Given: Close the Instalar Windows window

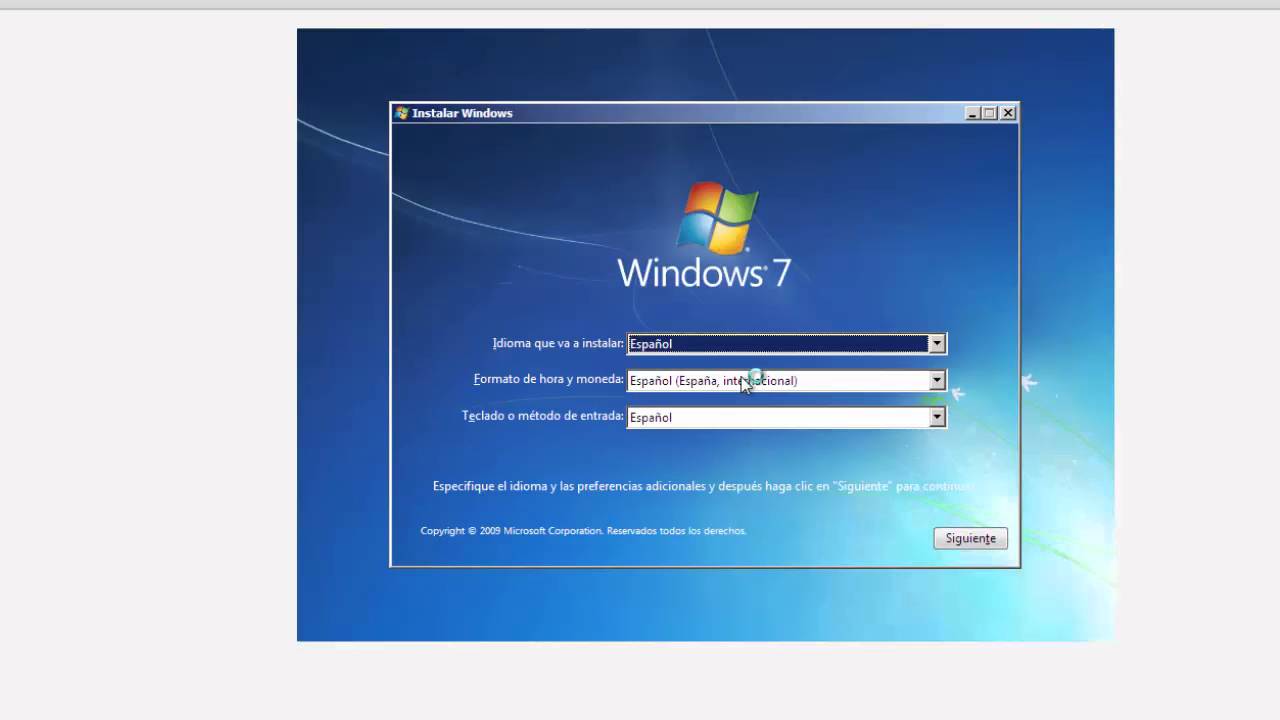Looking at the screenshot, I should (1008, 113).
